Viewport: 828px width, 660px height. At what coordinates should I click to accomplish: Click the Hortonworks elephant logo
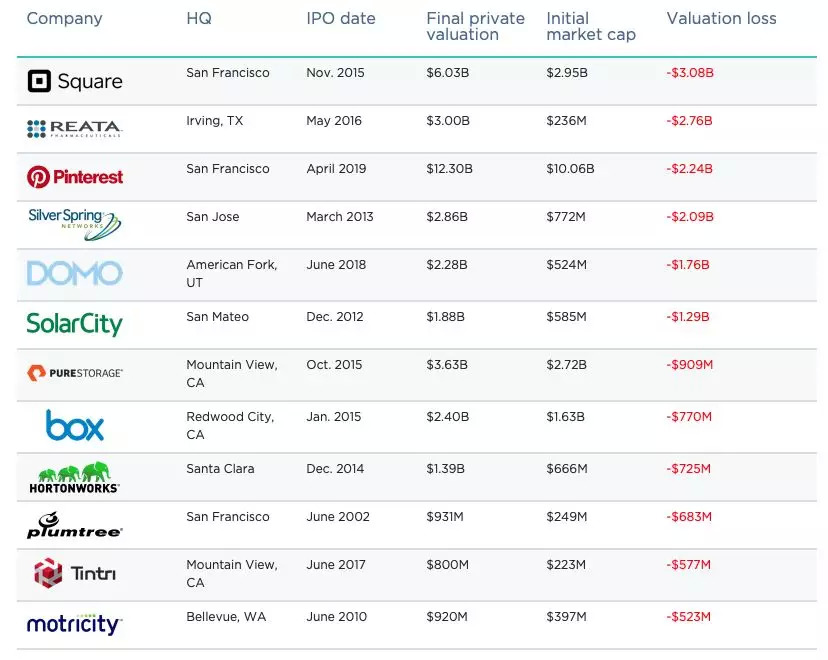pyautogui.click(x=74, y=477)
